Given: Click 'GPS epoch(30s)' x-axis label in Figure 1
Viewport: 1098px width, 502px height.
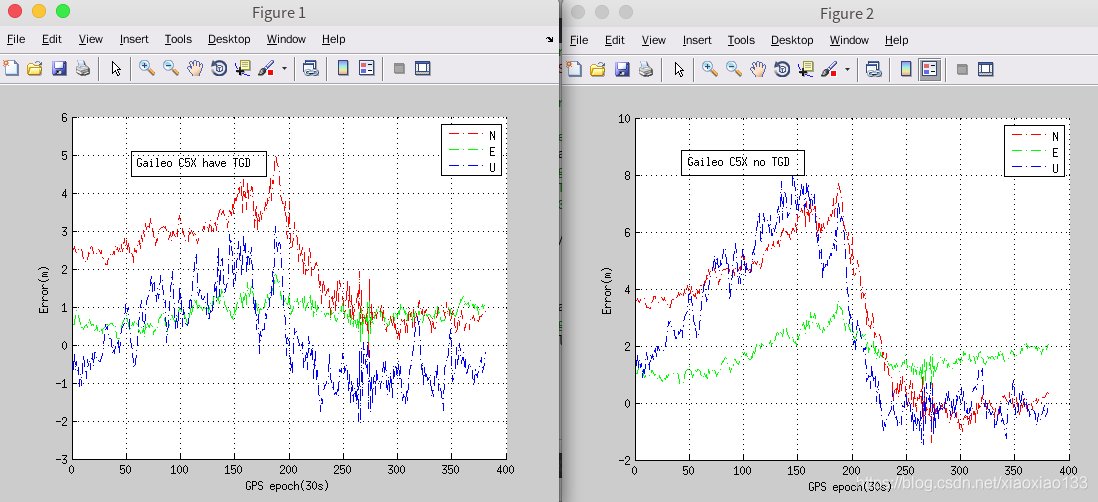Looking at the screenshot, I should [x=288, y=484].
